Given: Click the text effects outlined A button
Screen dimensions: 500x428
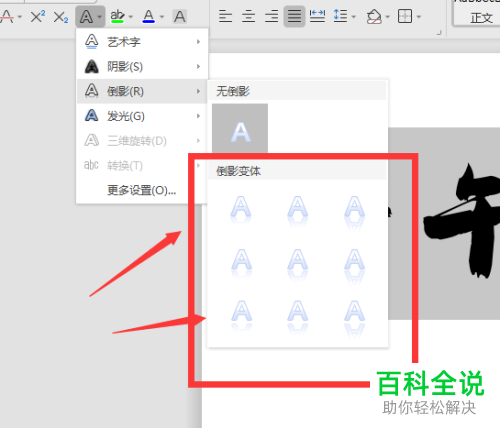Looking at the screenshot, I should coord(86,16).
